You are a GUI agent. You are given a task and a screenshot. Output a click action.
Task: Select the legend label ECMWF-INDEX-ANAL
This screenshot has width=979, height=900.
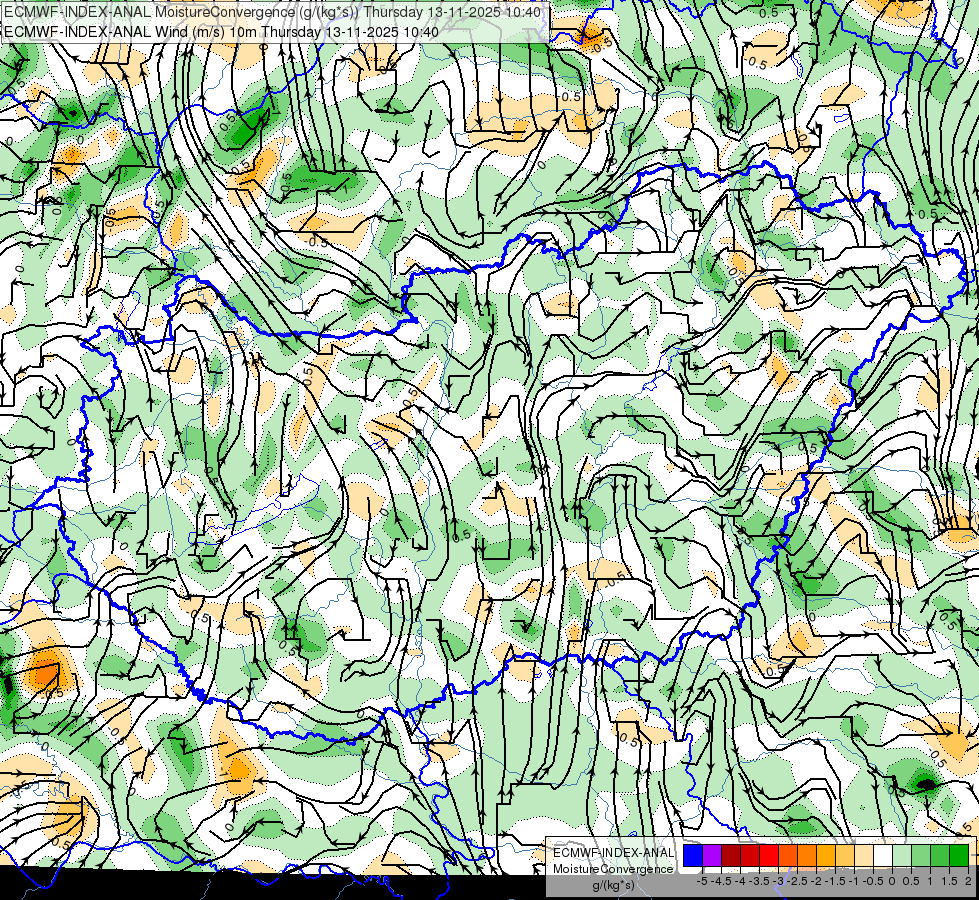(613, 853)
